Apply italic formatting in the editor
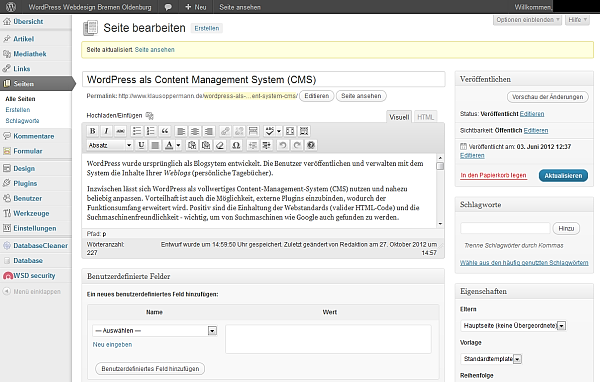The width and height of the screenshot is (600, 382). click(x=106, y=131)
